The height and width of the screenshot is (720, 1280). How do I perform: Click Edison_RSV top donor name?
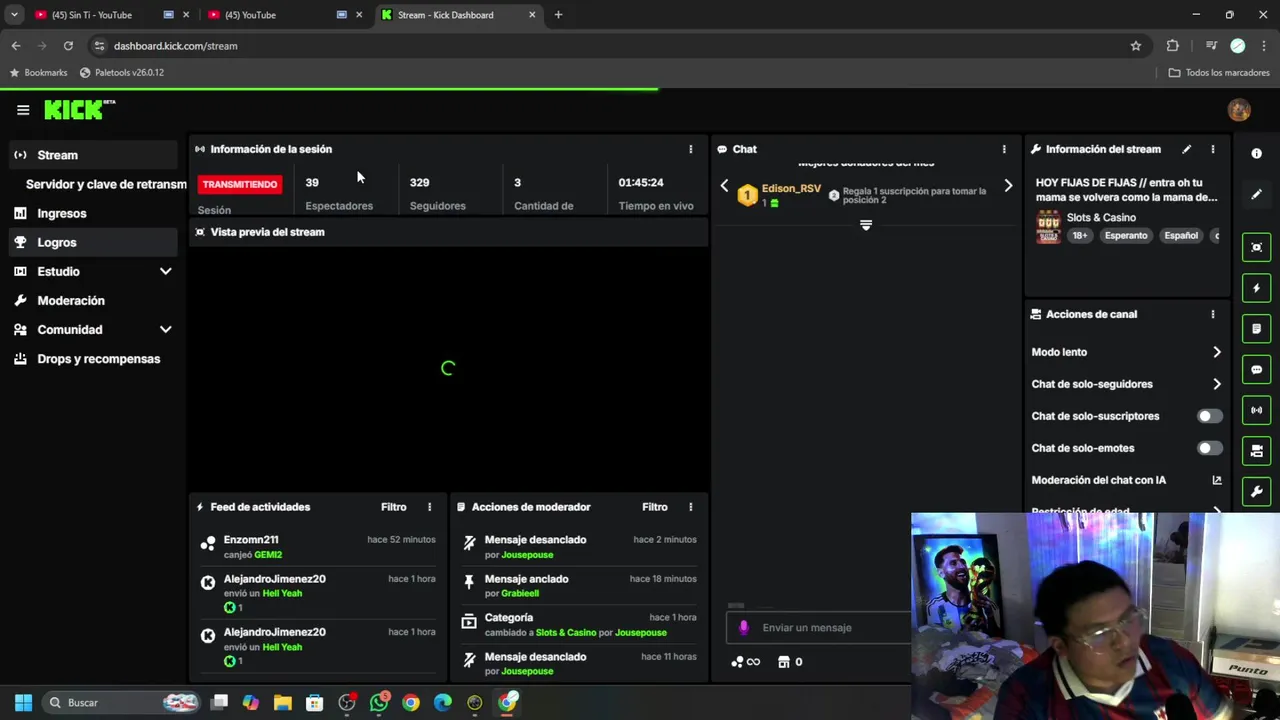791,188
